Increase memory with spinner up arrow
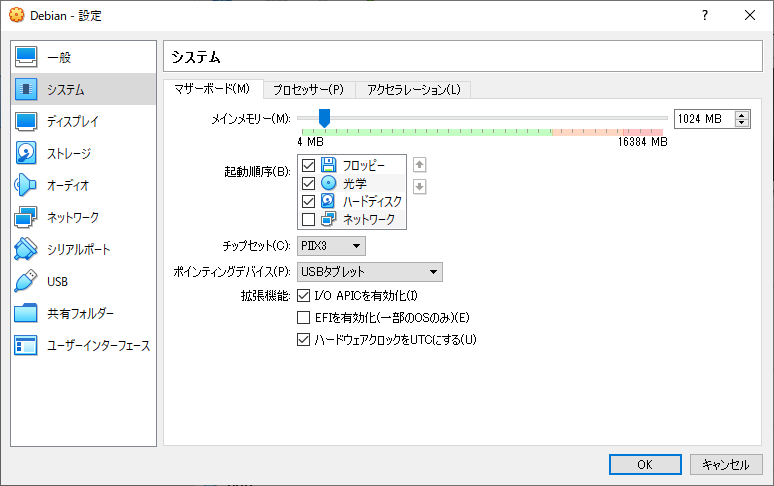The height and width of the screenshot is (486, 774). click(741, 115)
